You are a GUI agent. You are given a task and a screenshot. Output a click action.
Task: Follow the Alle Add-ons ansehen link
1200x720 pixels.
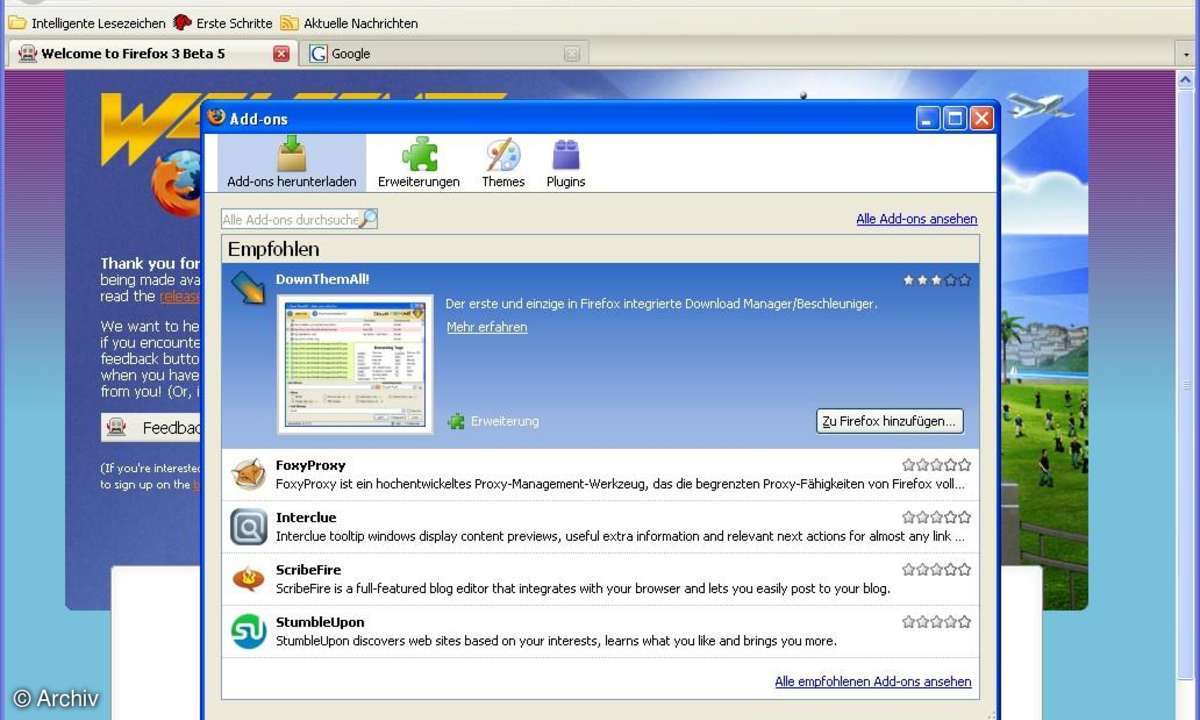pyautogui.click(x=916, y=219)
